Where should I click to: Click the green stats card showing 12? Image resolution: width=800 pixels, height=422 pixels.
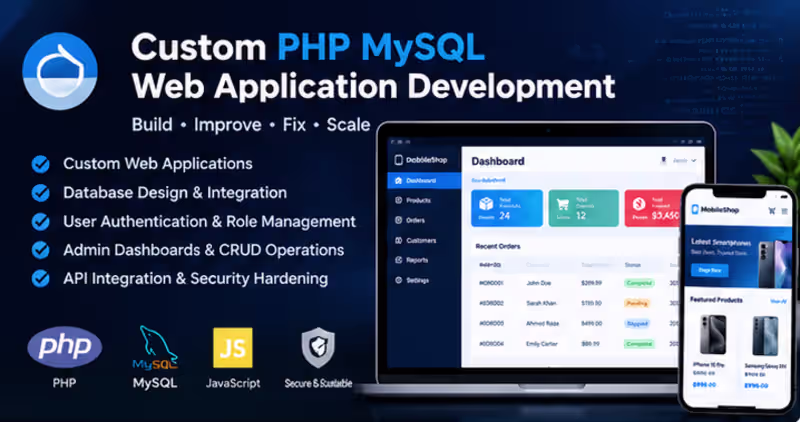pyautogui.click(x=583, y=208)
